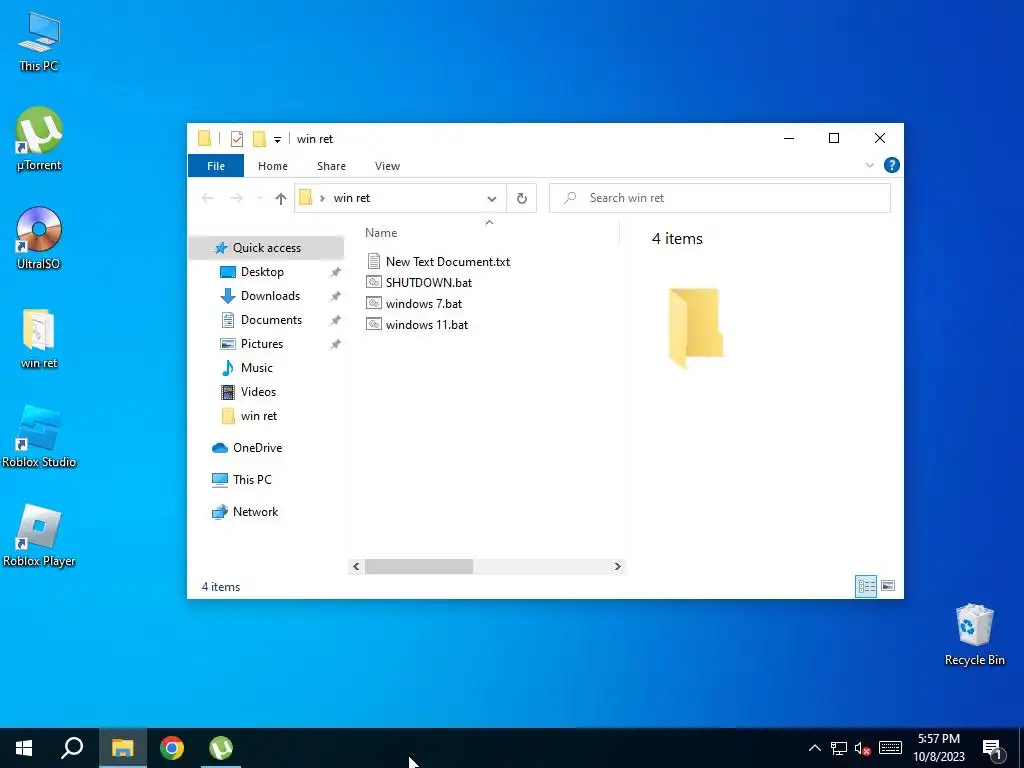This screenshot has width=1024, height=768.
Task: Click the Back navigation arrow
Action: pyautogui.click(x=208, y=198)
